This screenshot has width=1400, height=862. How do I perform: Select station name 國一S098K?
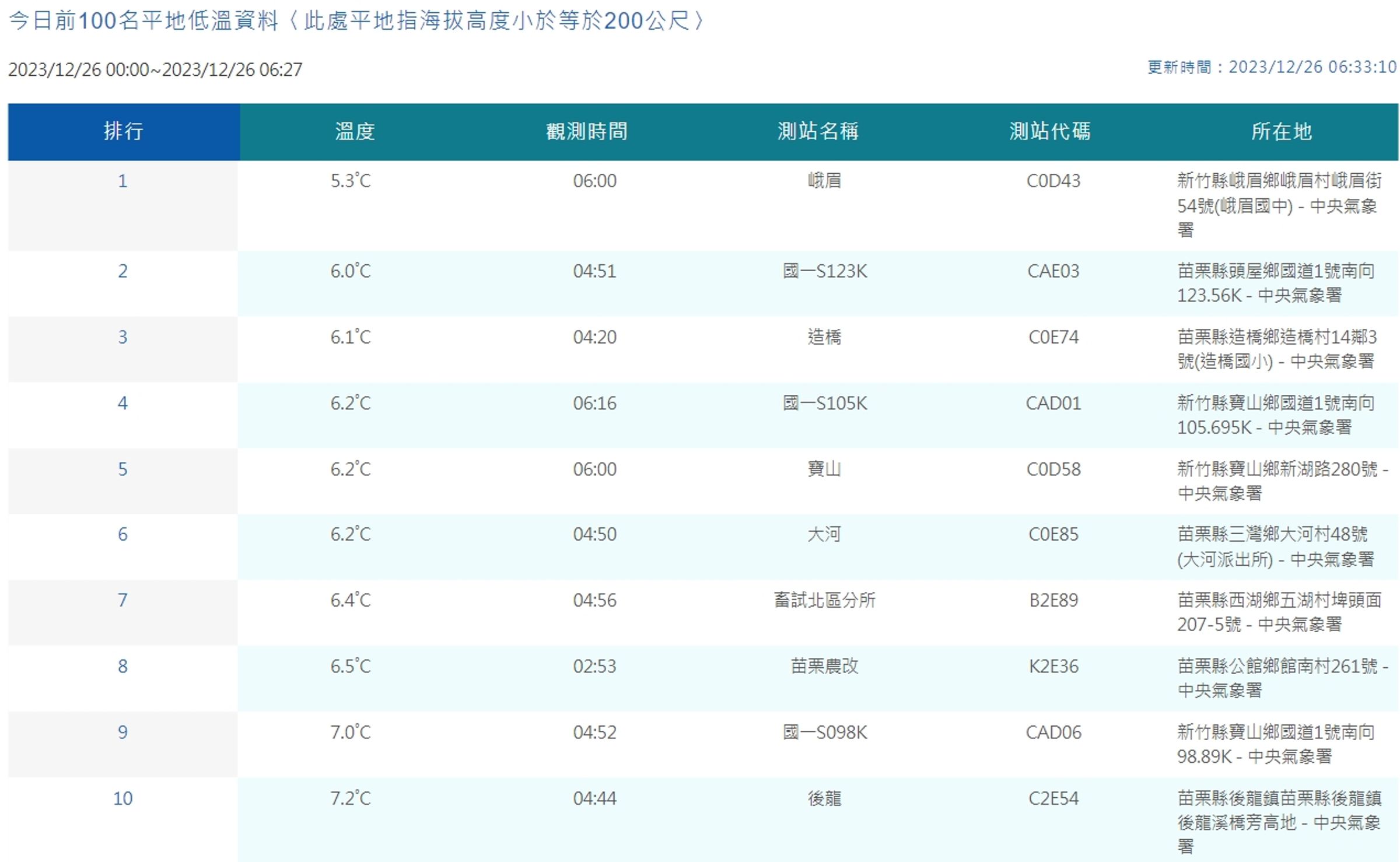pos(825,732)
